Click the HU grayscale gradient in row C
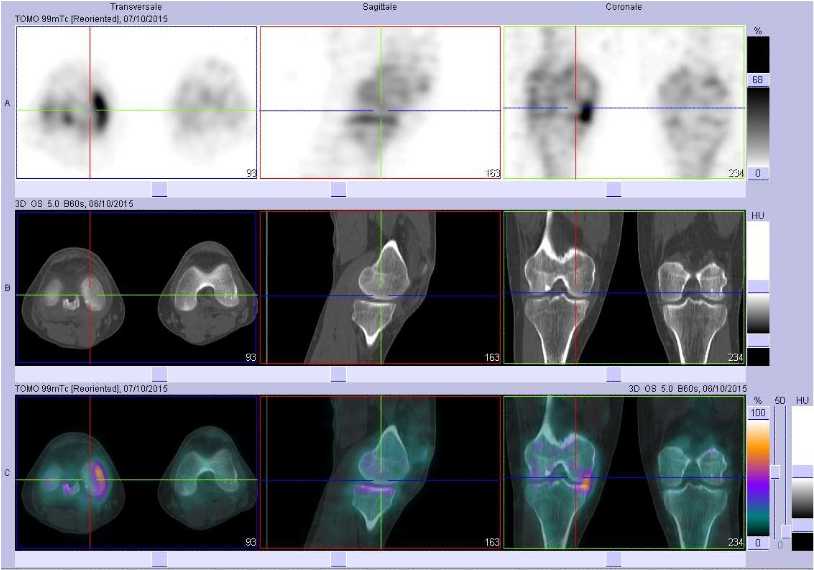Image resolution: width=814 pixels, height=570 pixels. [803, 498]
